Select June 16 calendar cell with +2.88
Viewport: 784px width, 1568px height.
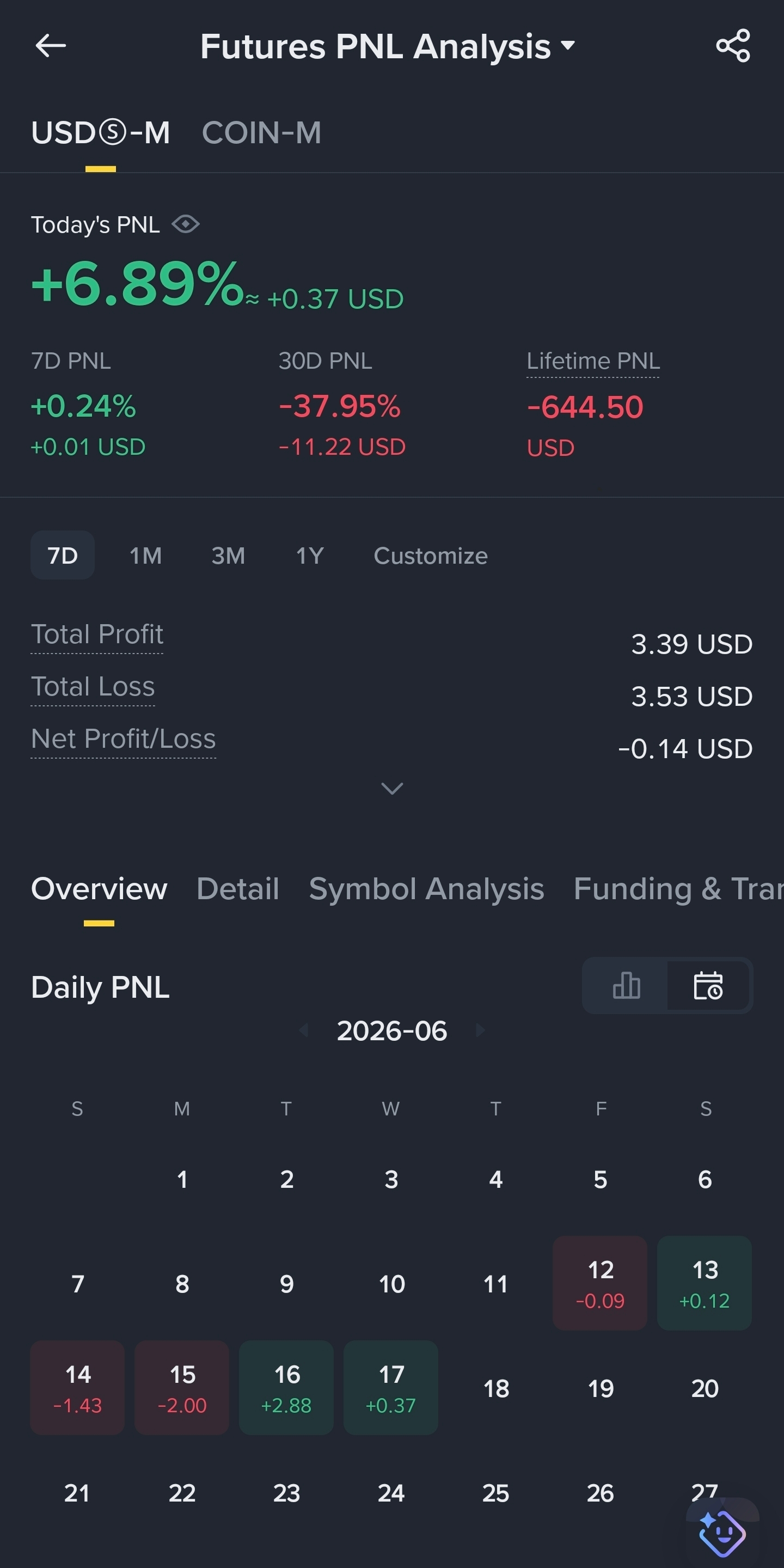[286, 1388]
